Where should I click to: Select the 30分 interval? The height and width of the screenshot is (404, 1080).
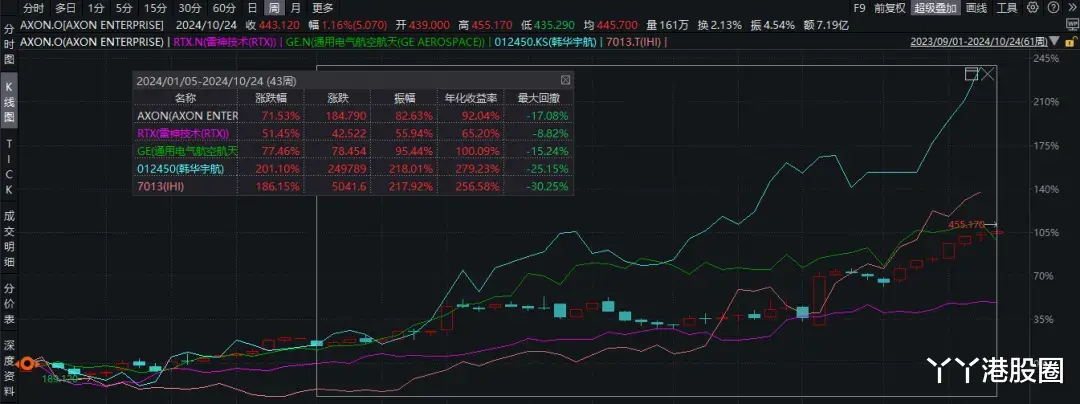pyautogui.click(x=189, y=8)
